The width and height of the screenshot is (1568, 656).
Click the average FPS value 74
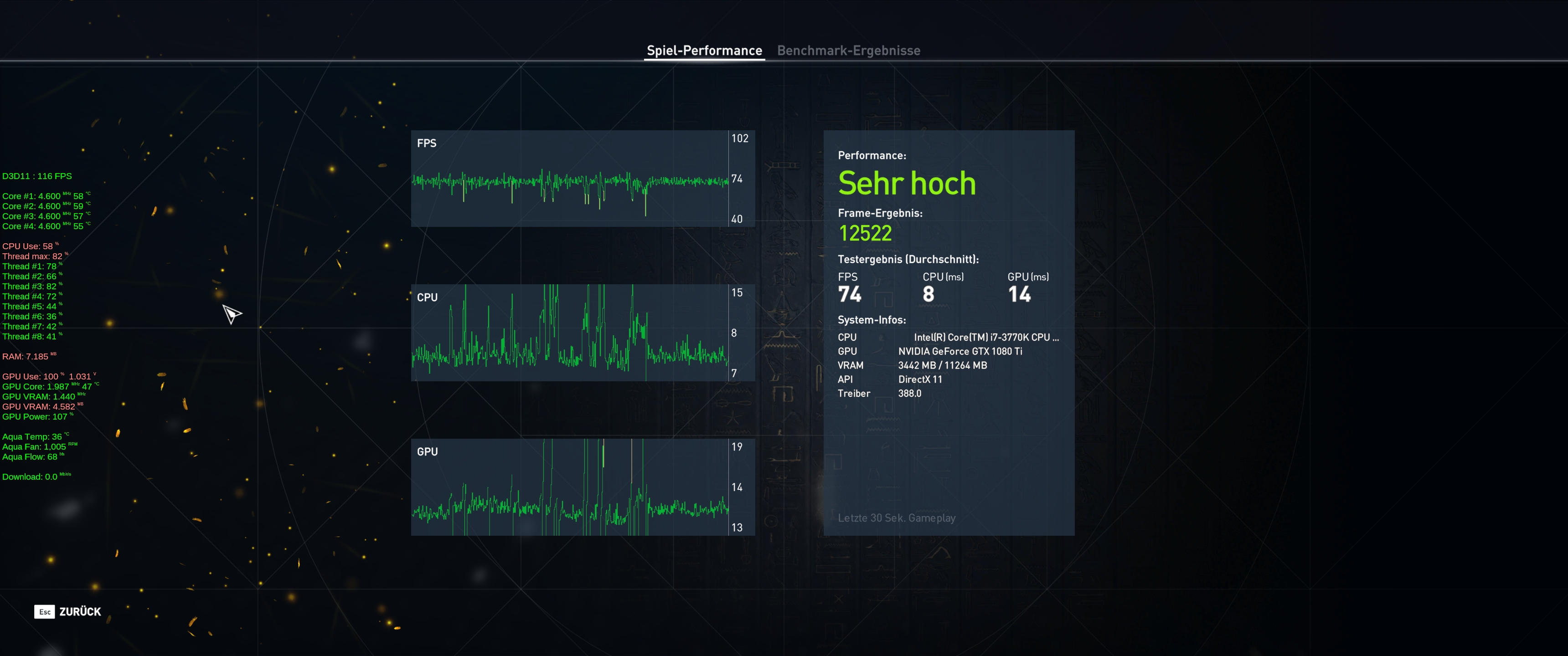click(x=849, y=295)
